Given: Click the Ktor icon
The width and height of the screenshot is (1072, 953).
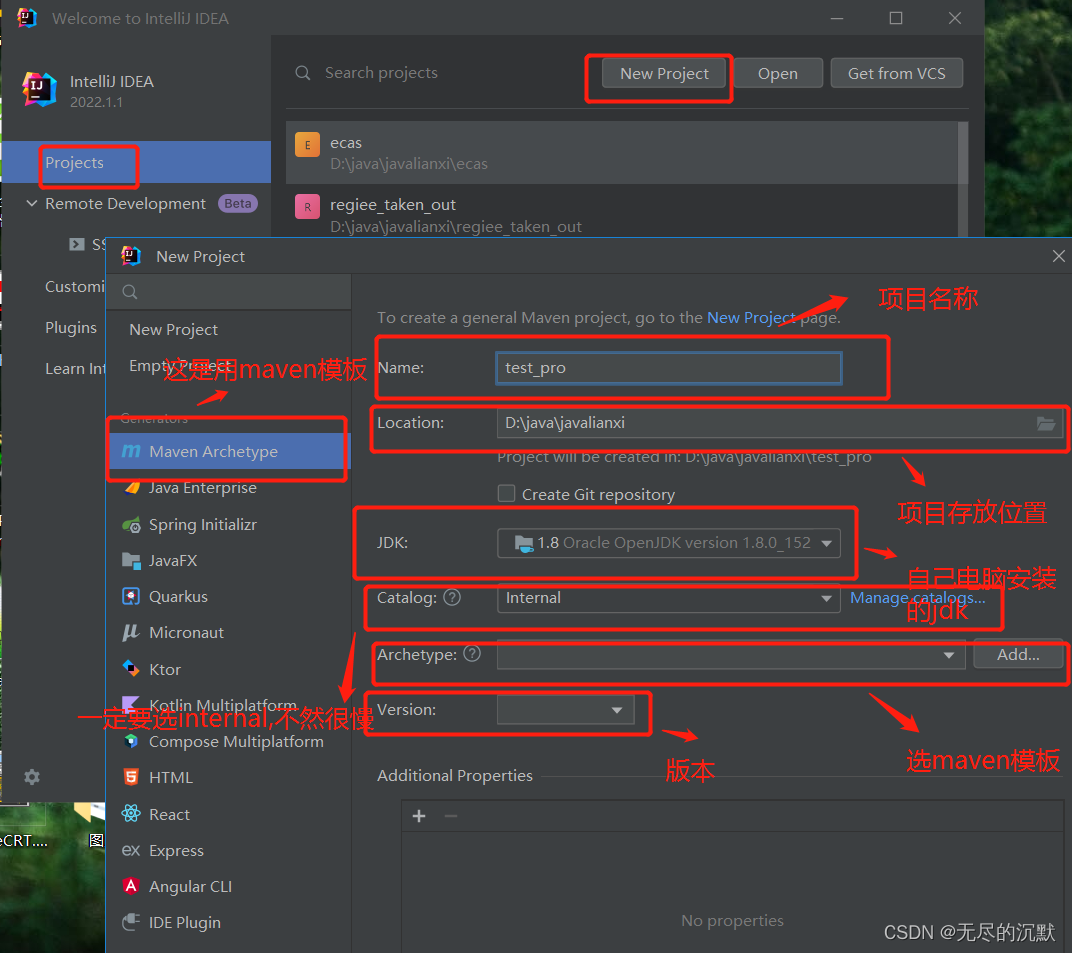Looking at the screenshot, I should point(131,668).
